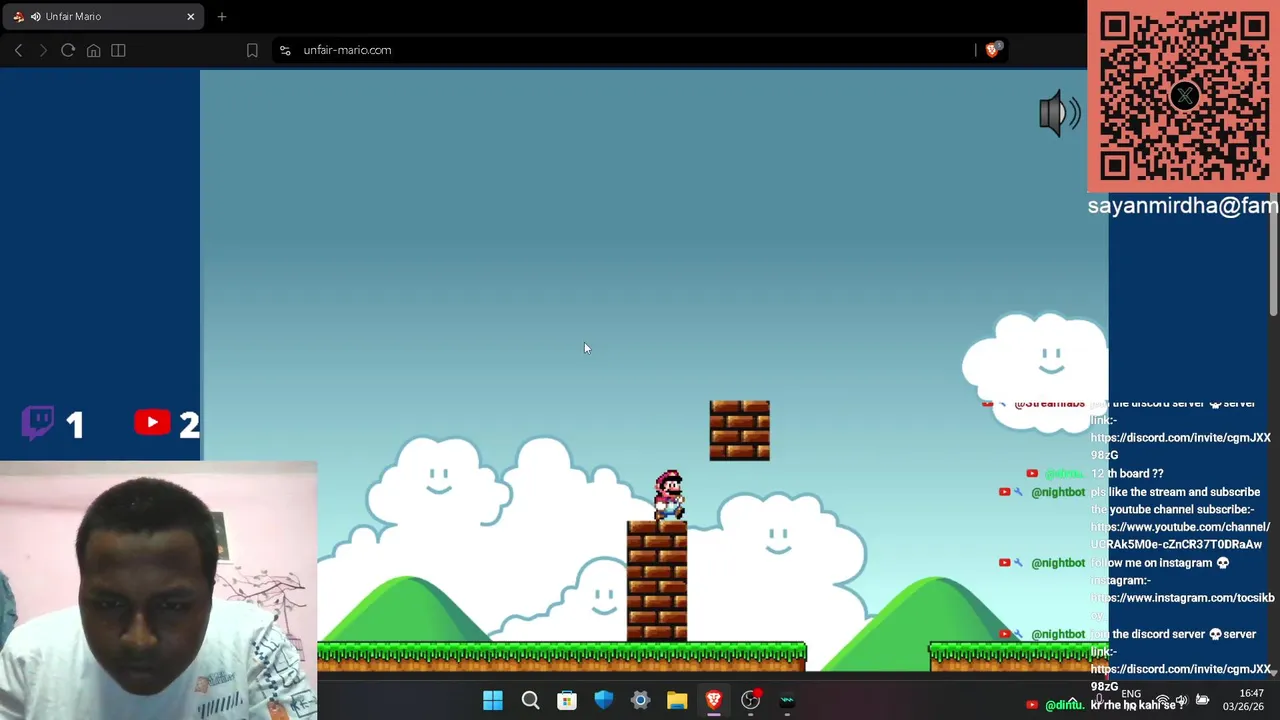The height and width of the screenshot is (720, 1280).
Task: Open the system tray volume icon
Action: click(1181, 700)
